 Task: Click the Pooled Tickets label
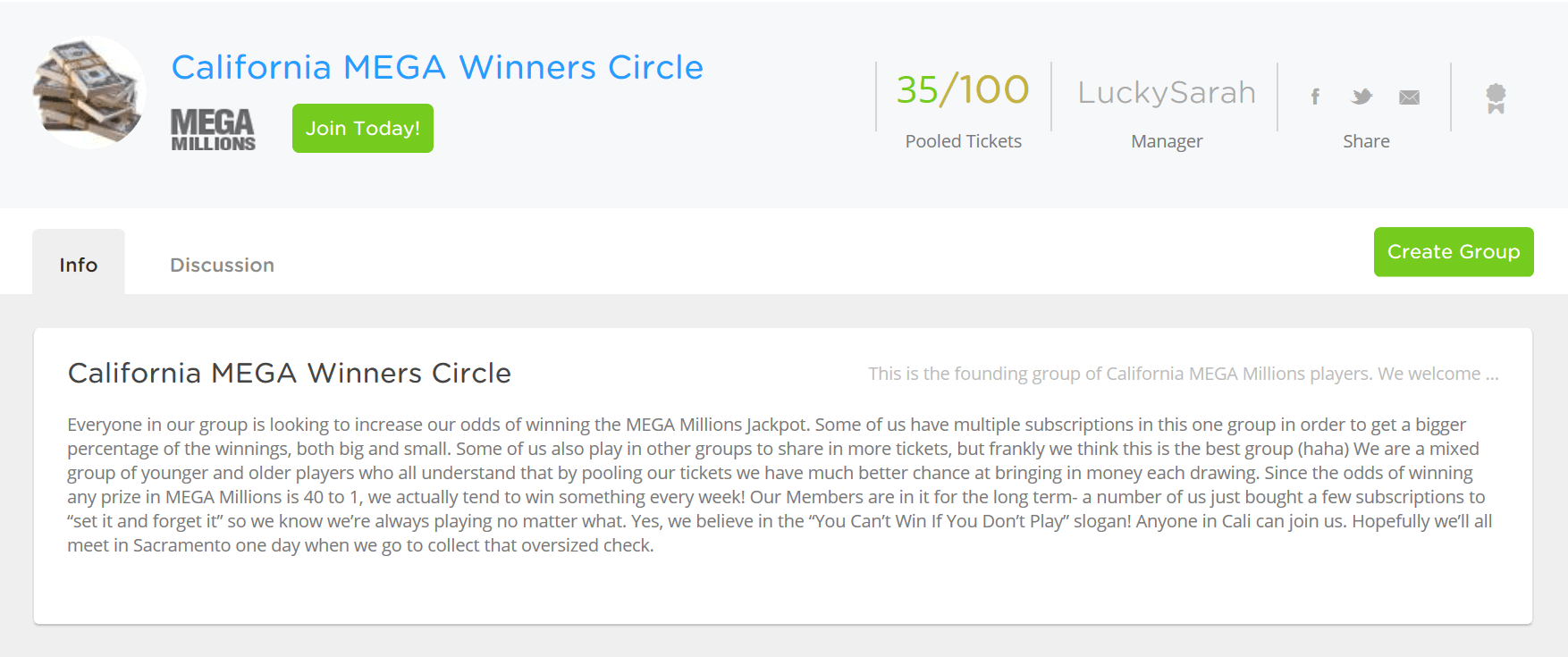(x=963, y=141)
